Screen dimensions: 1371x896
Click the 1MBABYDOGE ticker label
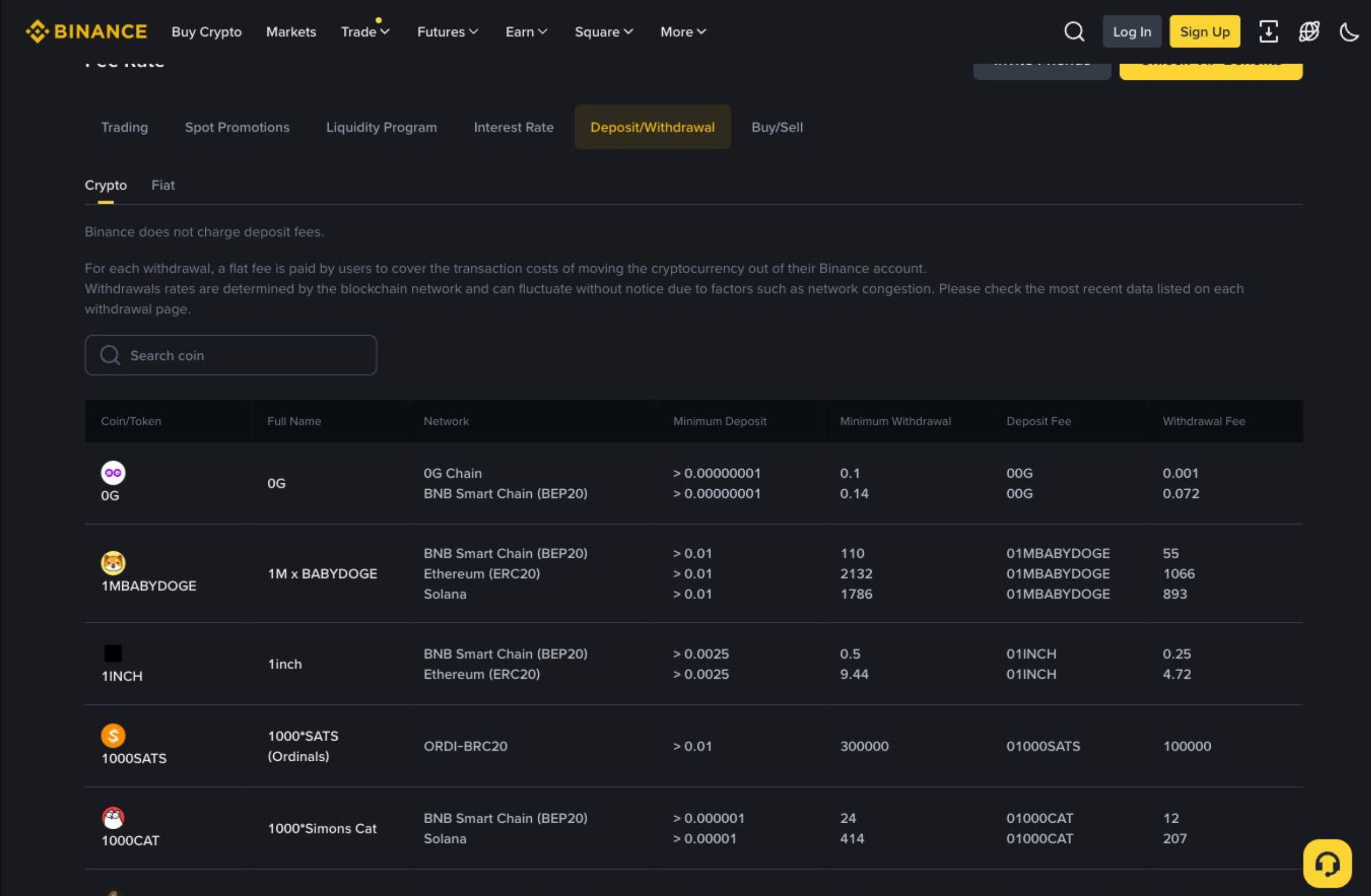click(x=149, y=585)
